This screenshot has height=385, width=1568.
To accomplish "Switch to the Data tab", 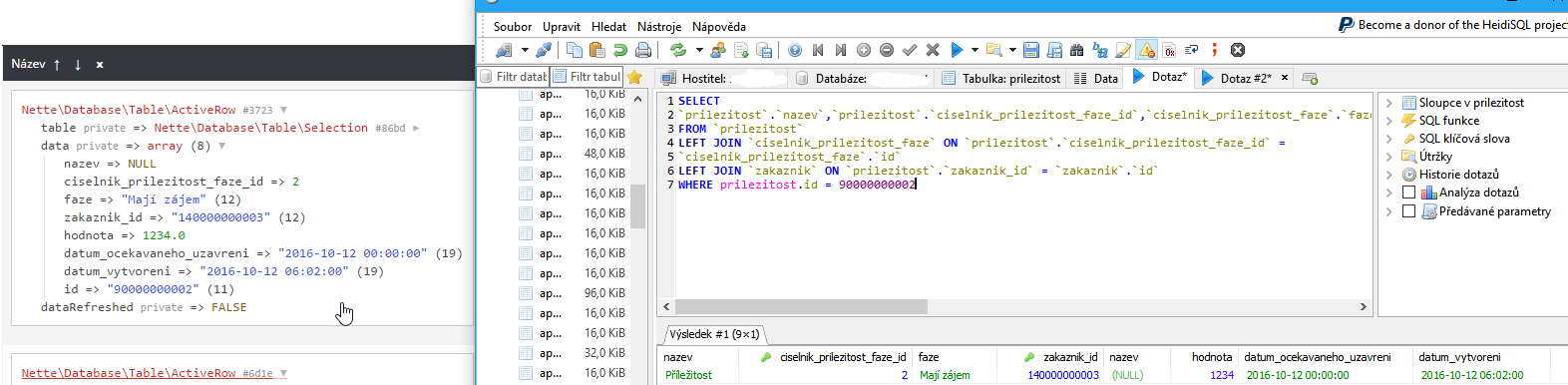I will (1095, 78).
